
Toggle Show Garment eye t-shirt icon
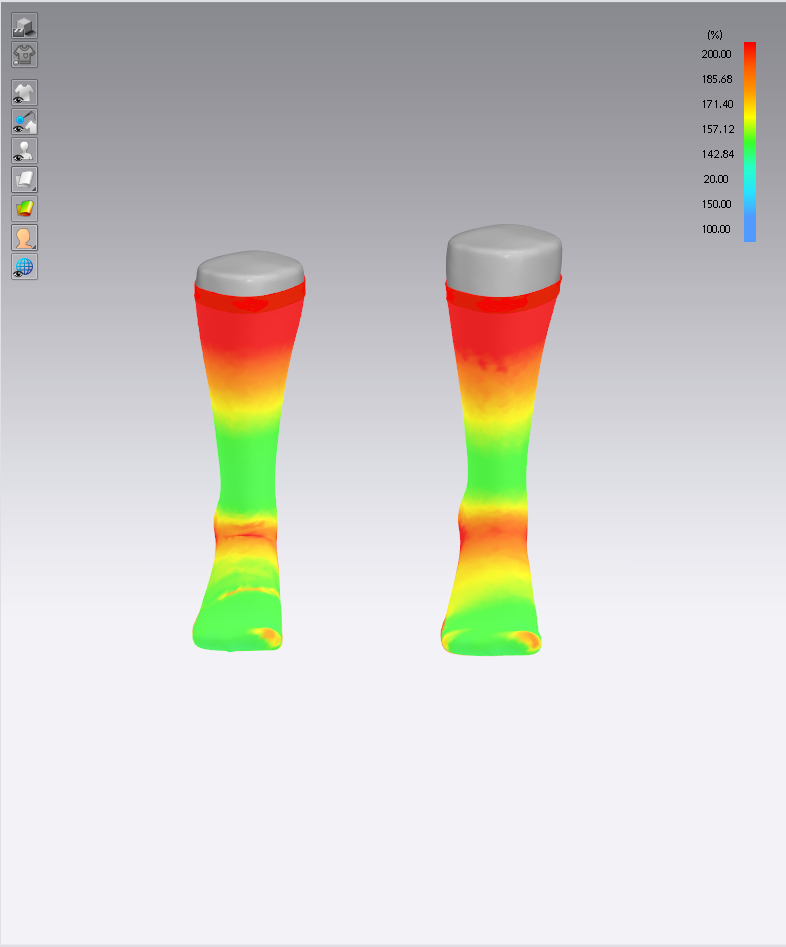tap(24, 93)
